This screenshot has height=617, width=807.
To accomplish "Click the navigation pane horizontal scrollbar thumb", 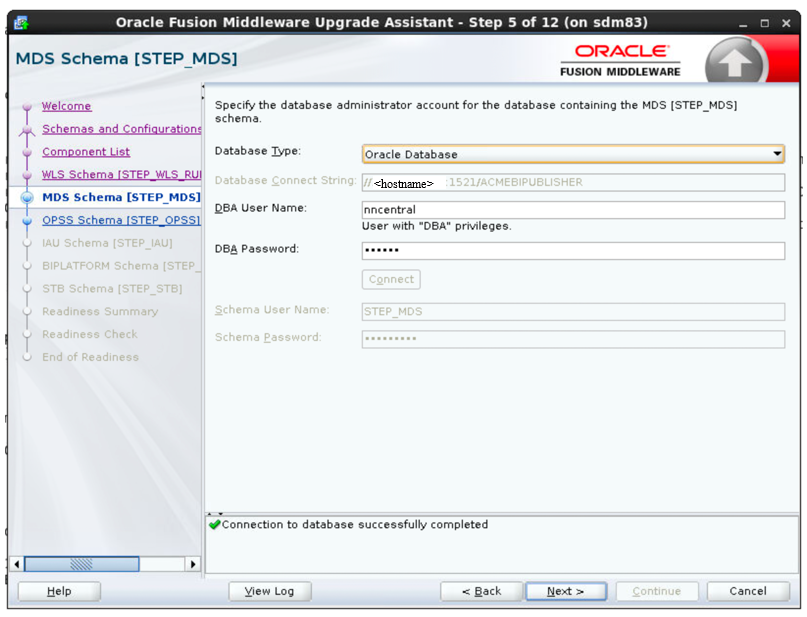I will (x=82, y=564).
